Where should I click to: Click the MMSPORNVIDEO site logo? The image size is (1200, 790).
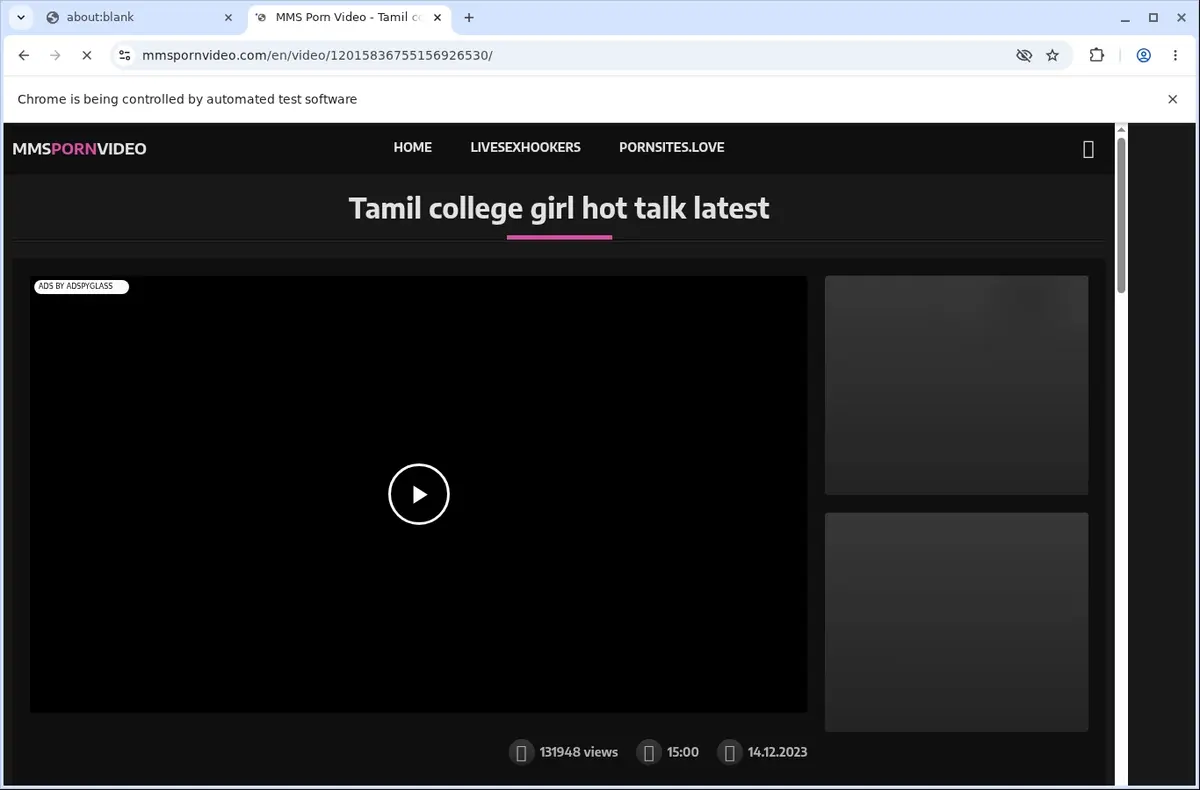79,149
